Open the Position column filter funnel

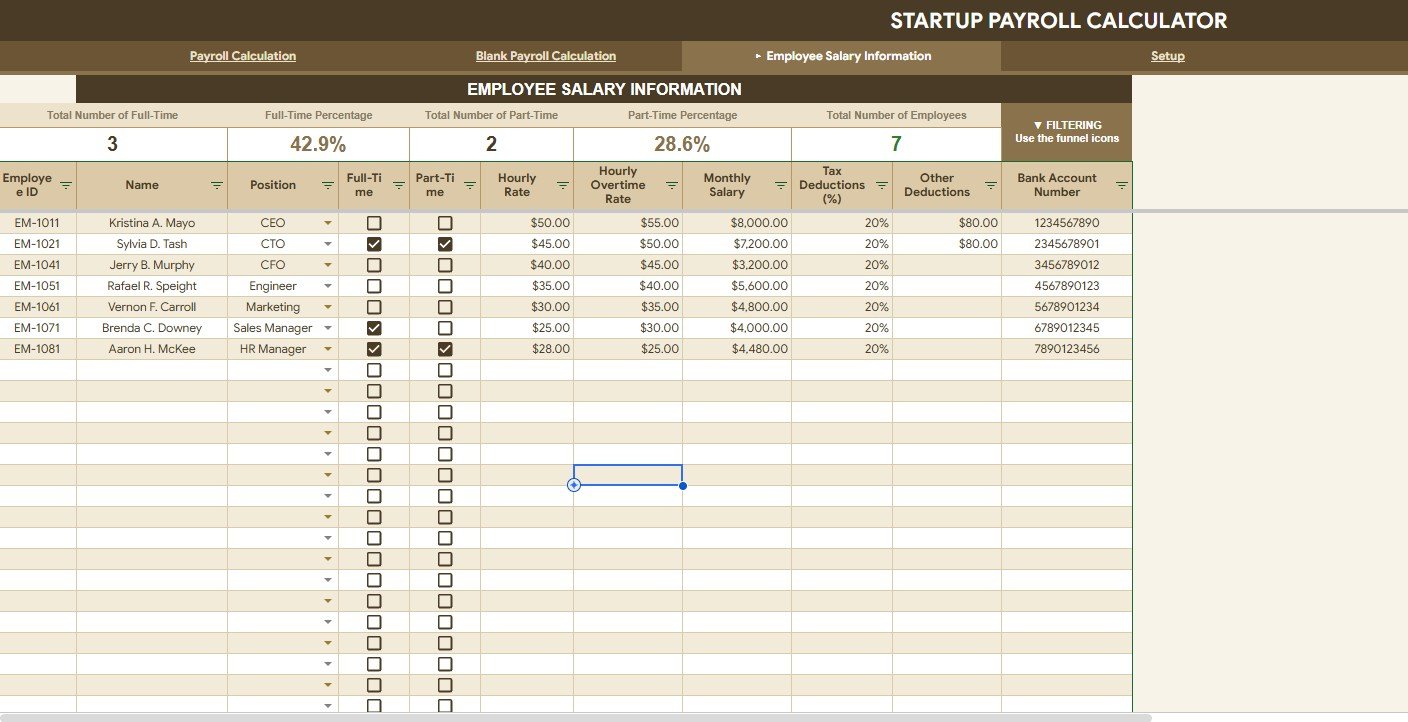pos(327,186)
